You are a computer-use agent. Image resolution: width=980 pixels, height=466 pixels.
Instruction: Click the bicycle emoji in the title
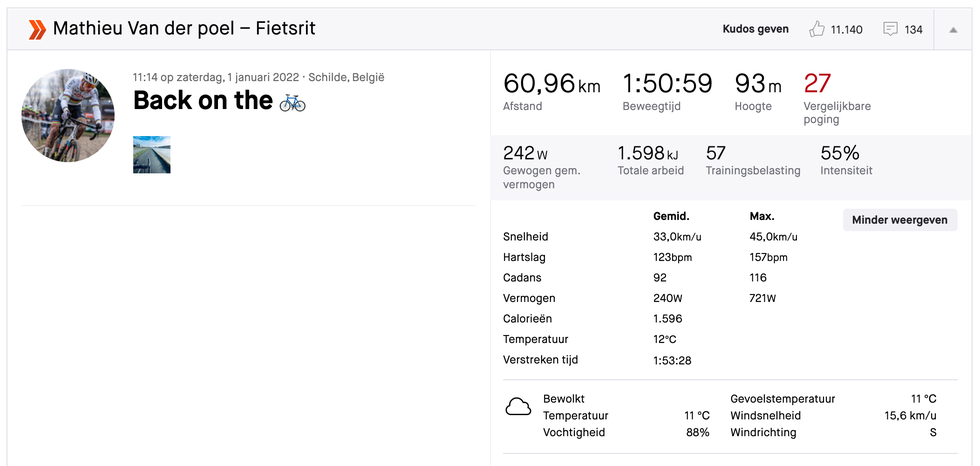pos(292,102)
